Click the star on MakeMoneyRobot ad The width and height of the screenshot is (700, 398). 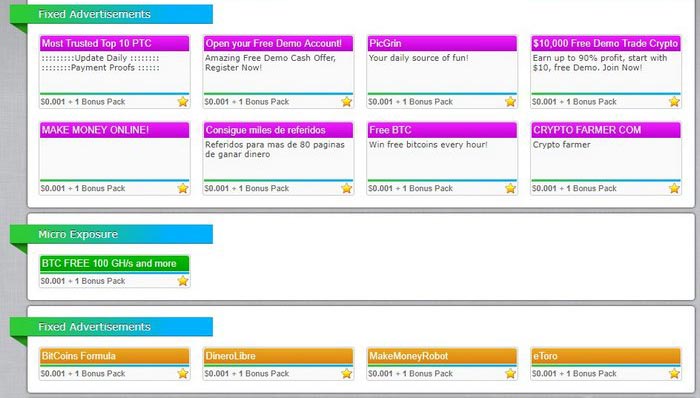(x=510, y=373)
